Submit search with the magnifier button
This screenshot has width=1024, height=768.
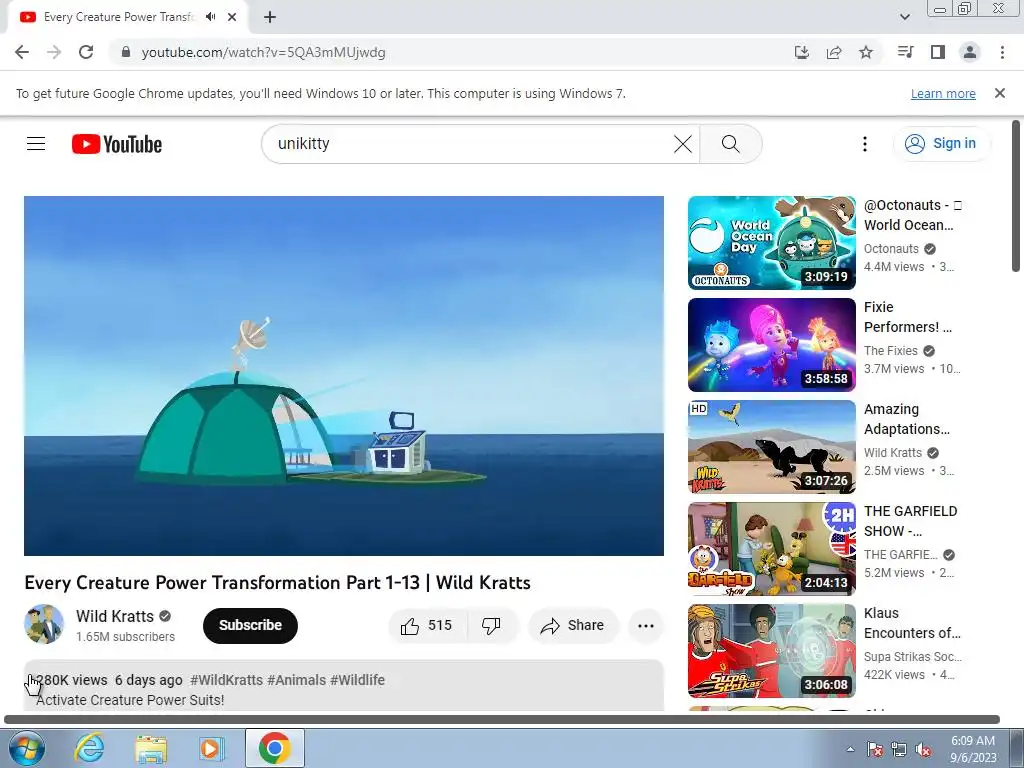coord(731,144)
